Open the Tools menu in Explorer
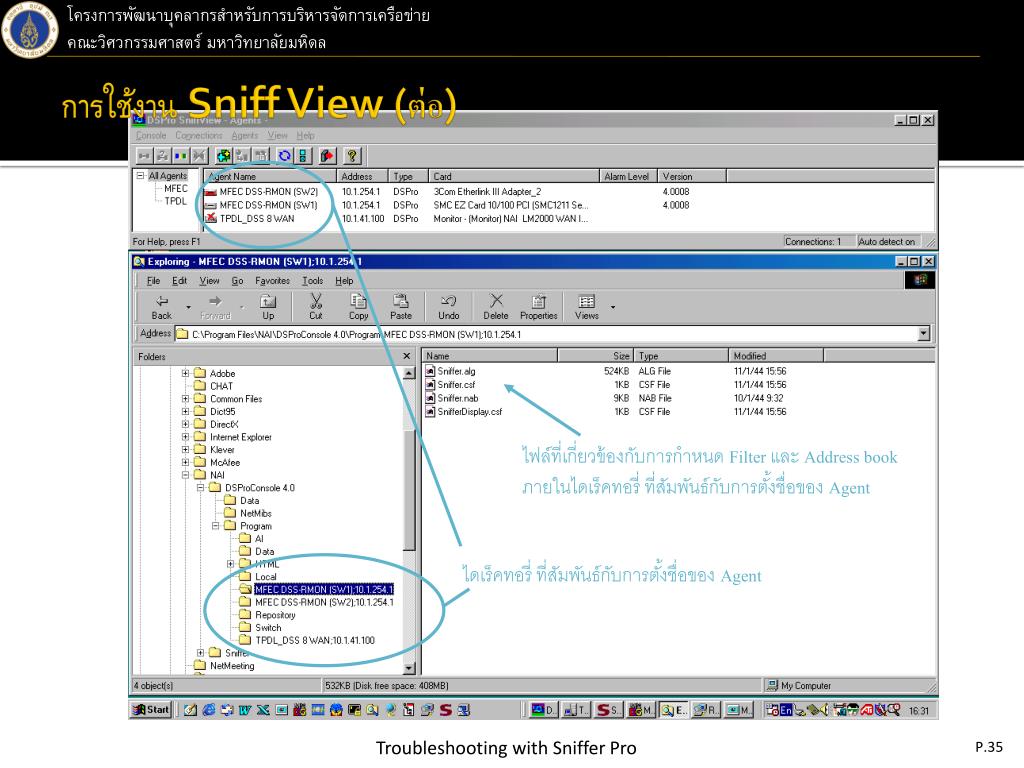 [x=312, y=281]
